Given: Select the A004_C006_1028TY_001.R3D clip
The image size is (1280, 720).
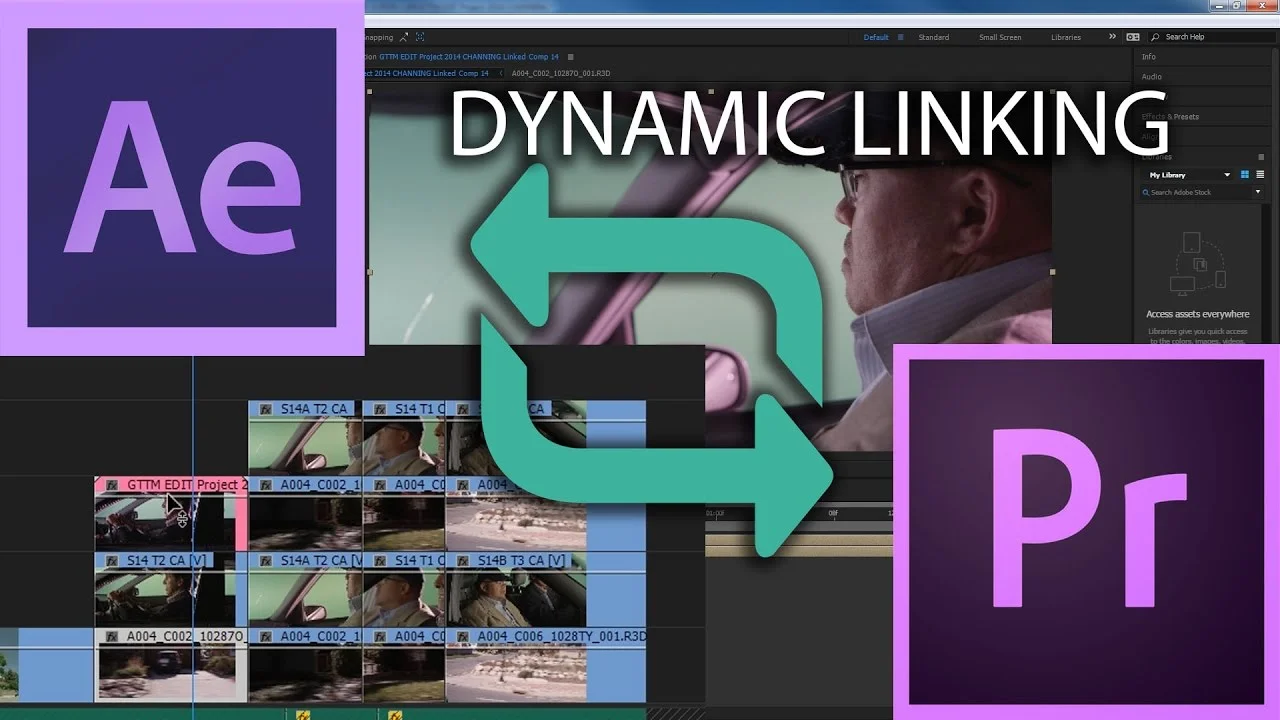Looking at the screenshot, I should tap(546, 665).
